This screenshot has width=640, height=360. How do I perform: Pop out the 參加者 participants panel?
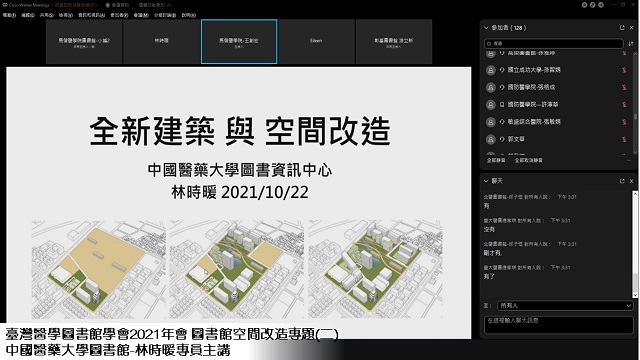pyautogui.click(x=622, y=28)
